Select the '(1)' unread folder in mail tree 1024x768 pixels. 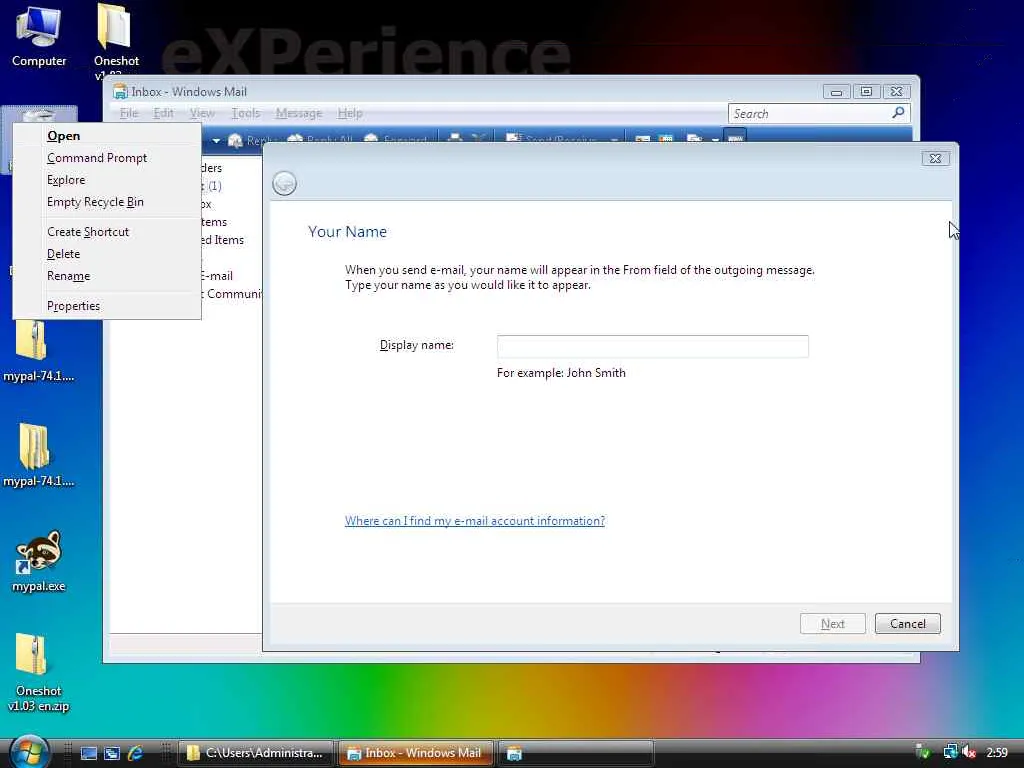coord(212,186)
